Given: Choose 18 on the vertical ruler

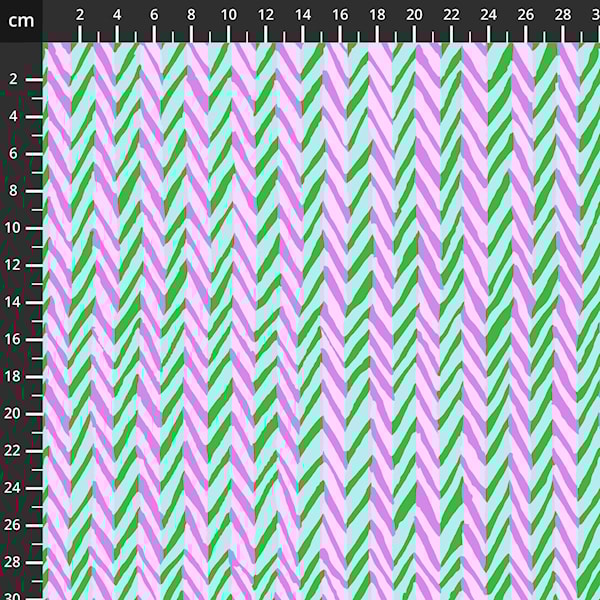Looking at the screenshot, I should point(12,376).
